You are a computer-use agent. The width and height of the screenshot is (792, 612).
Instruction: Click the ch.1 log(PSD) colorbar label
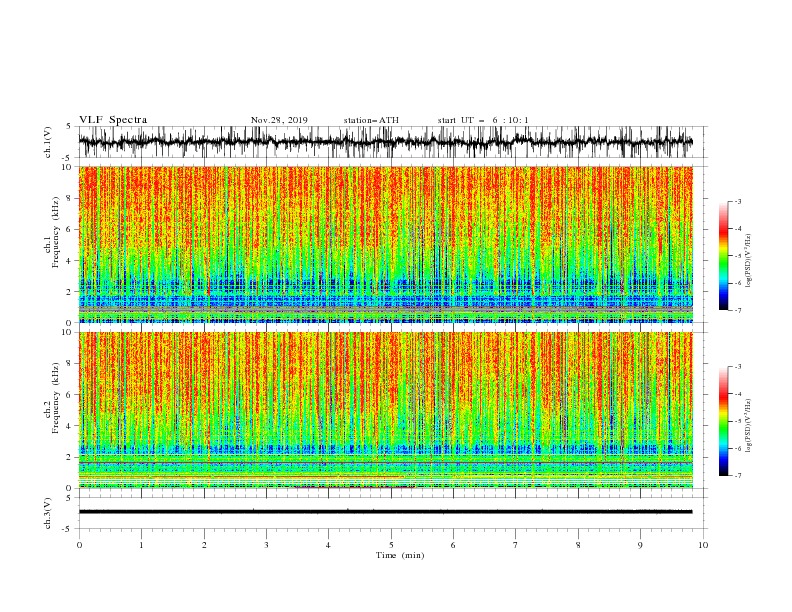click(x=749, y=261)
